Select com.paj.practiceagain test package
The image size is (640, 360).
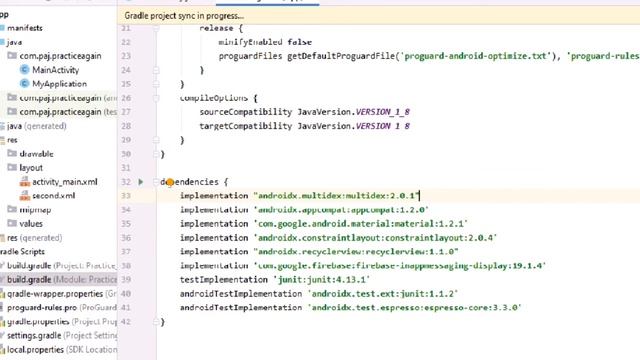click(x=68, y=112)
